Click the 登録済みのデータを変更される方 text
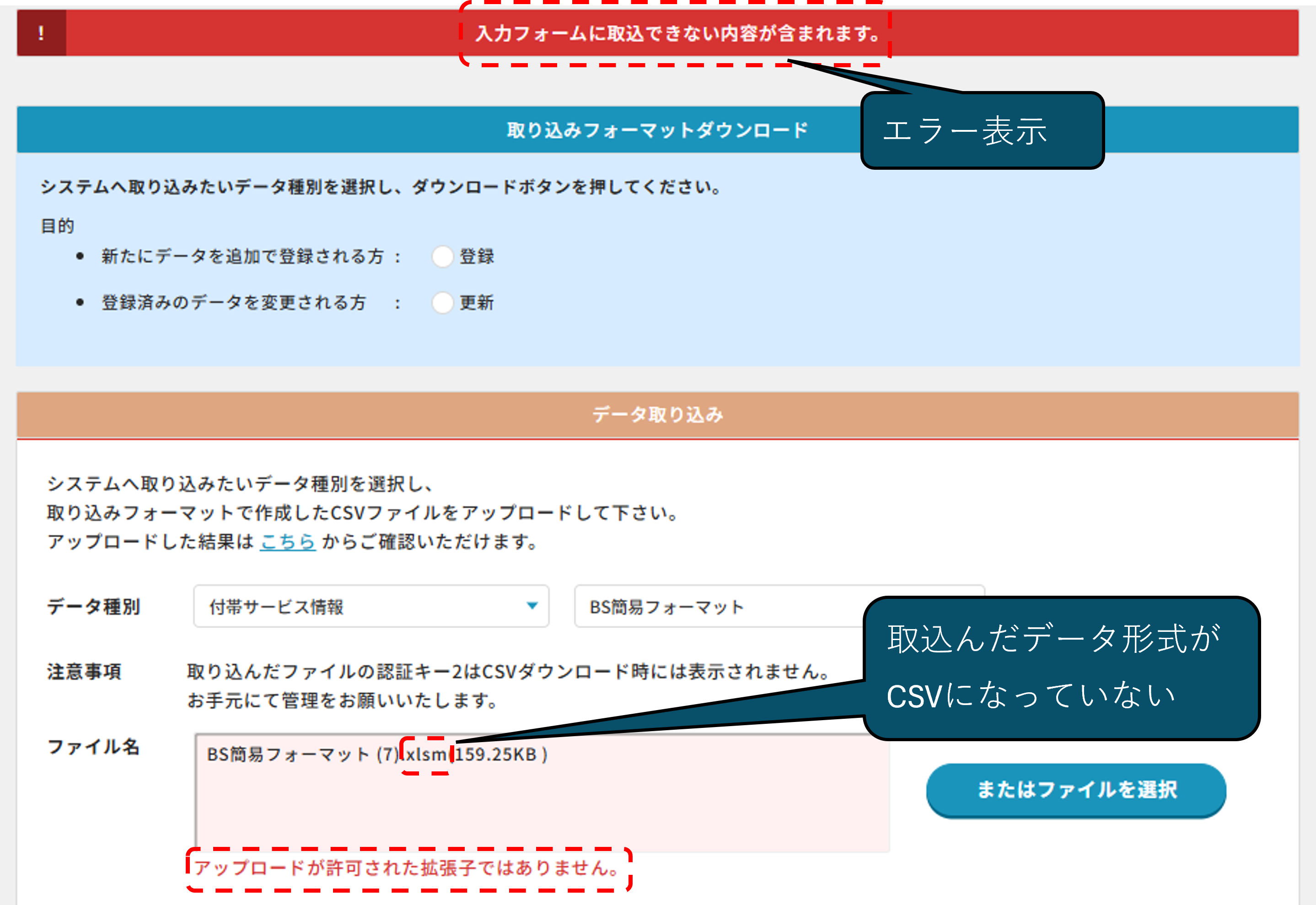 233,303
